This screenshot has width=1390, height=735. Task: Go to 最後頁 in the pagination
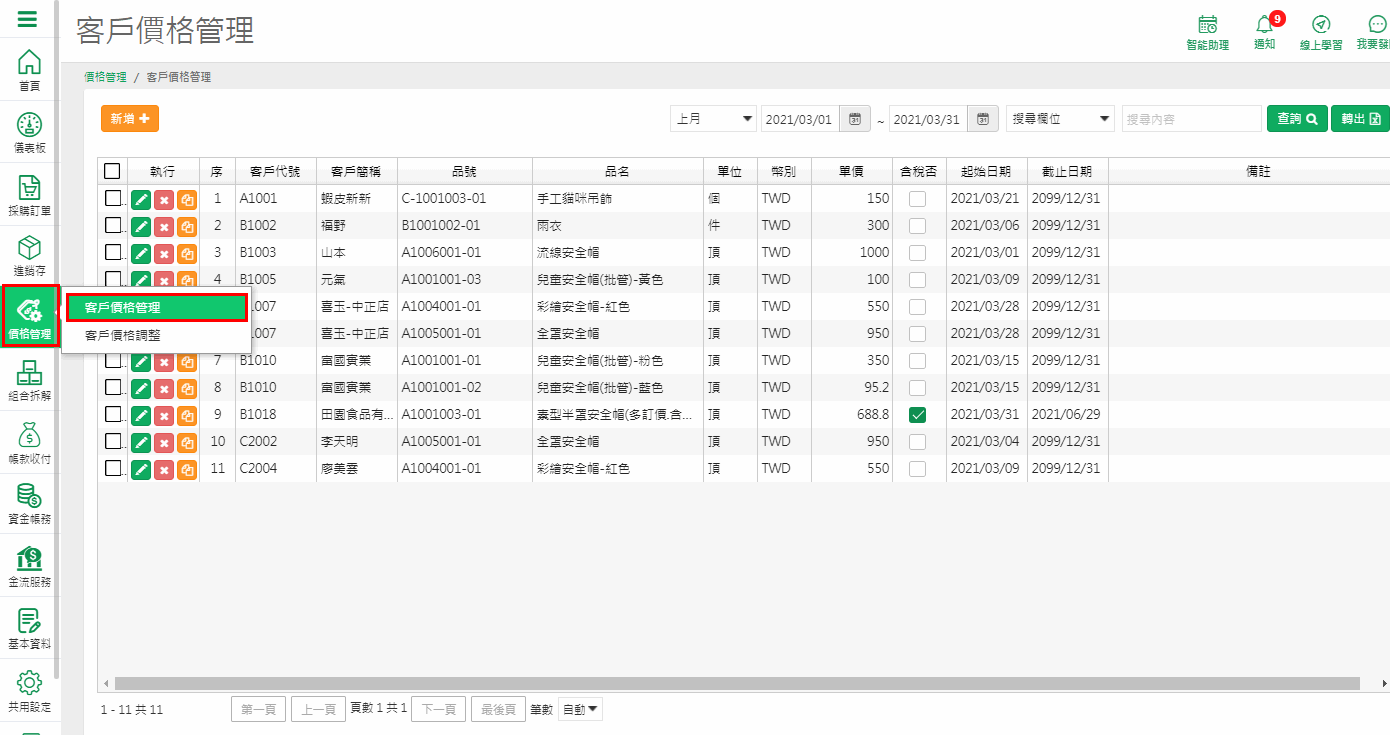pos(498,709)
